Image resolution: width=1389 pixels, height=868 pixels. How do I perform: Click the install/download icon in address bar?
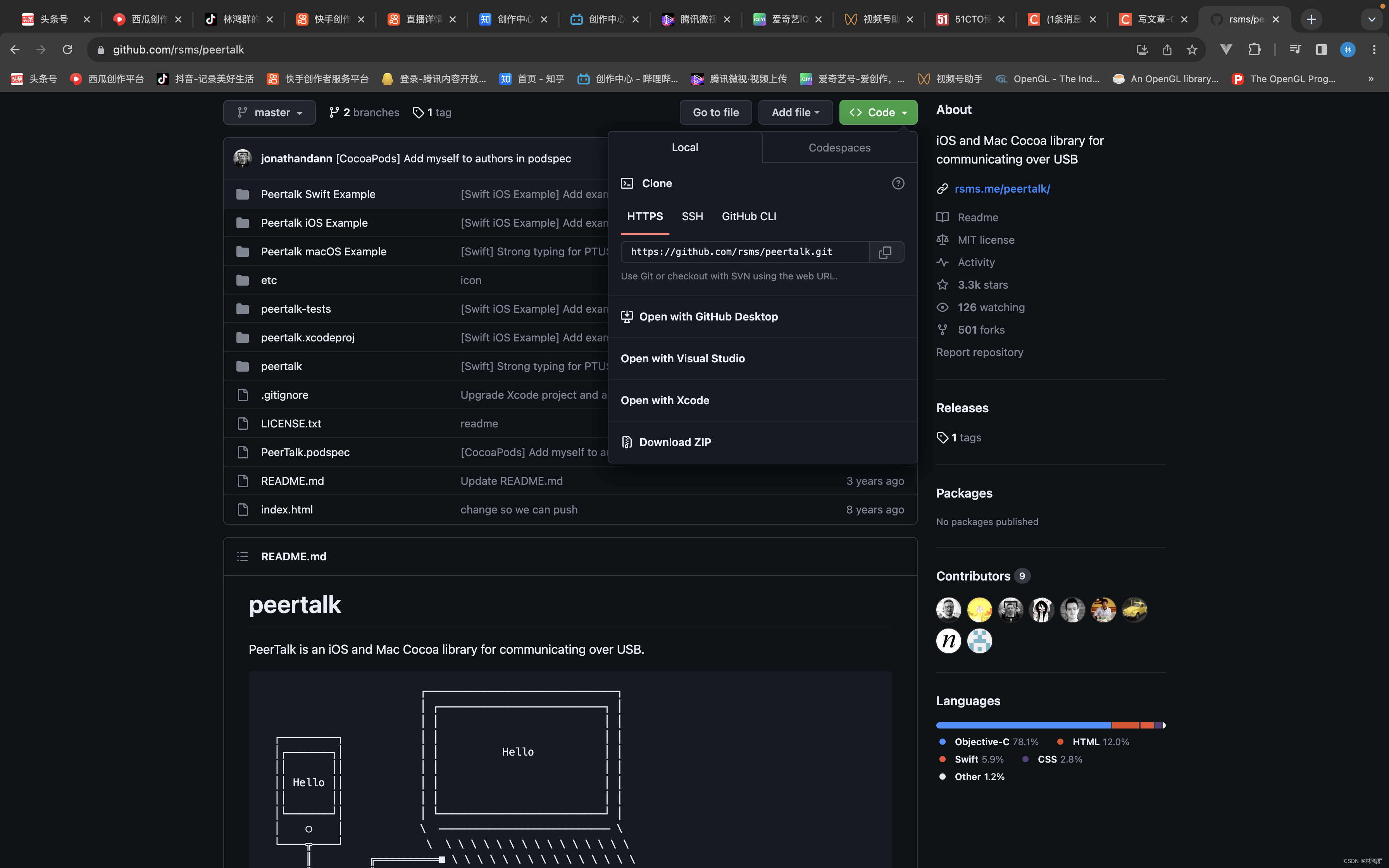click(1142, 50)
